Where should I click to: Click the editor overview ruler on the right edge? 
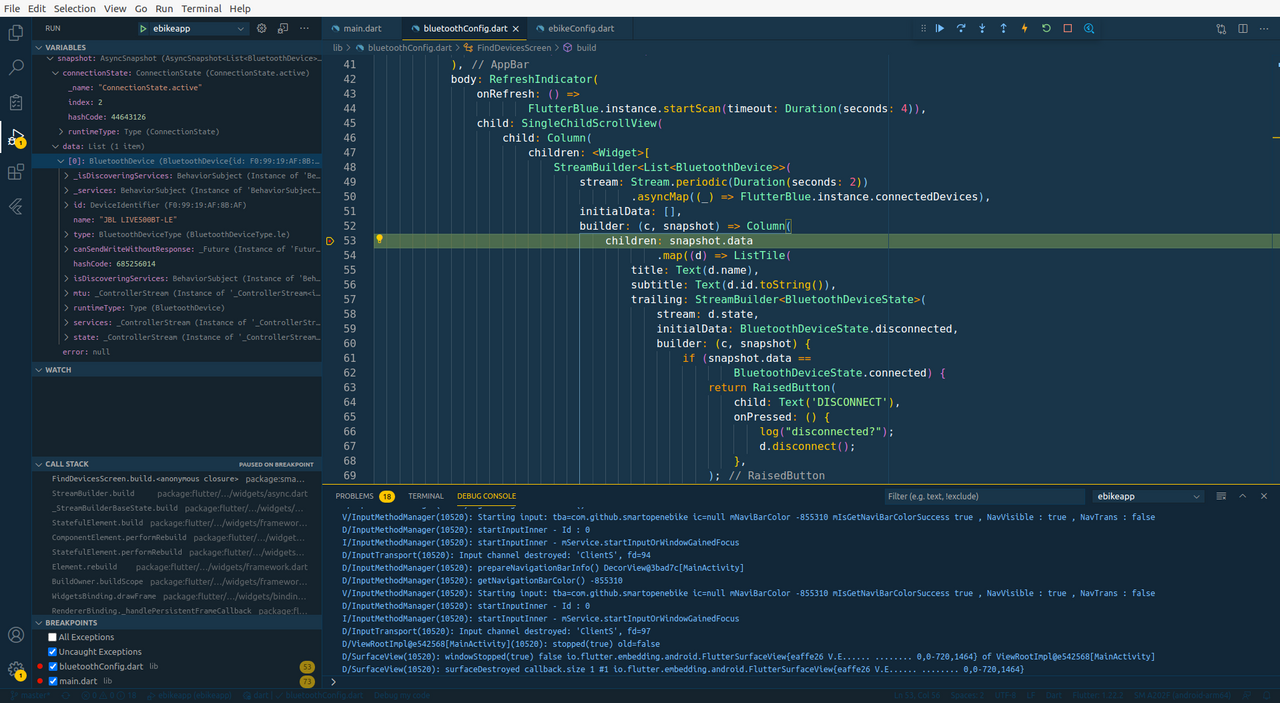(x=1276, y=270)
